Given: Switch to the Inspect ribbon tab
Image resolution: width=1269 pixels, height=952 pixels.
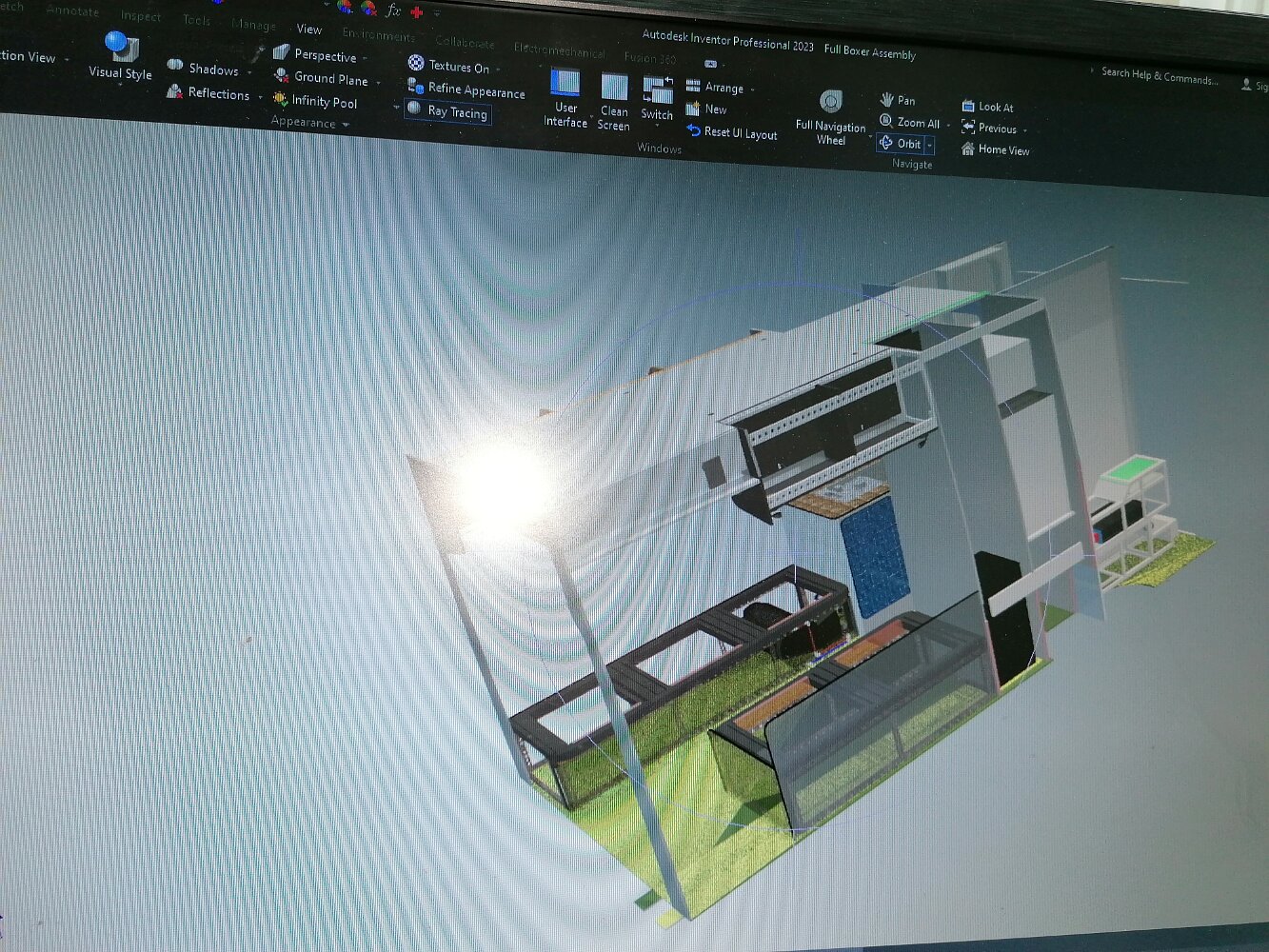Looking at the screenshot, I should click(140, 16).
